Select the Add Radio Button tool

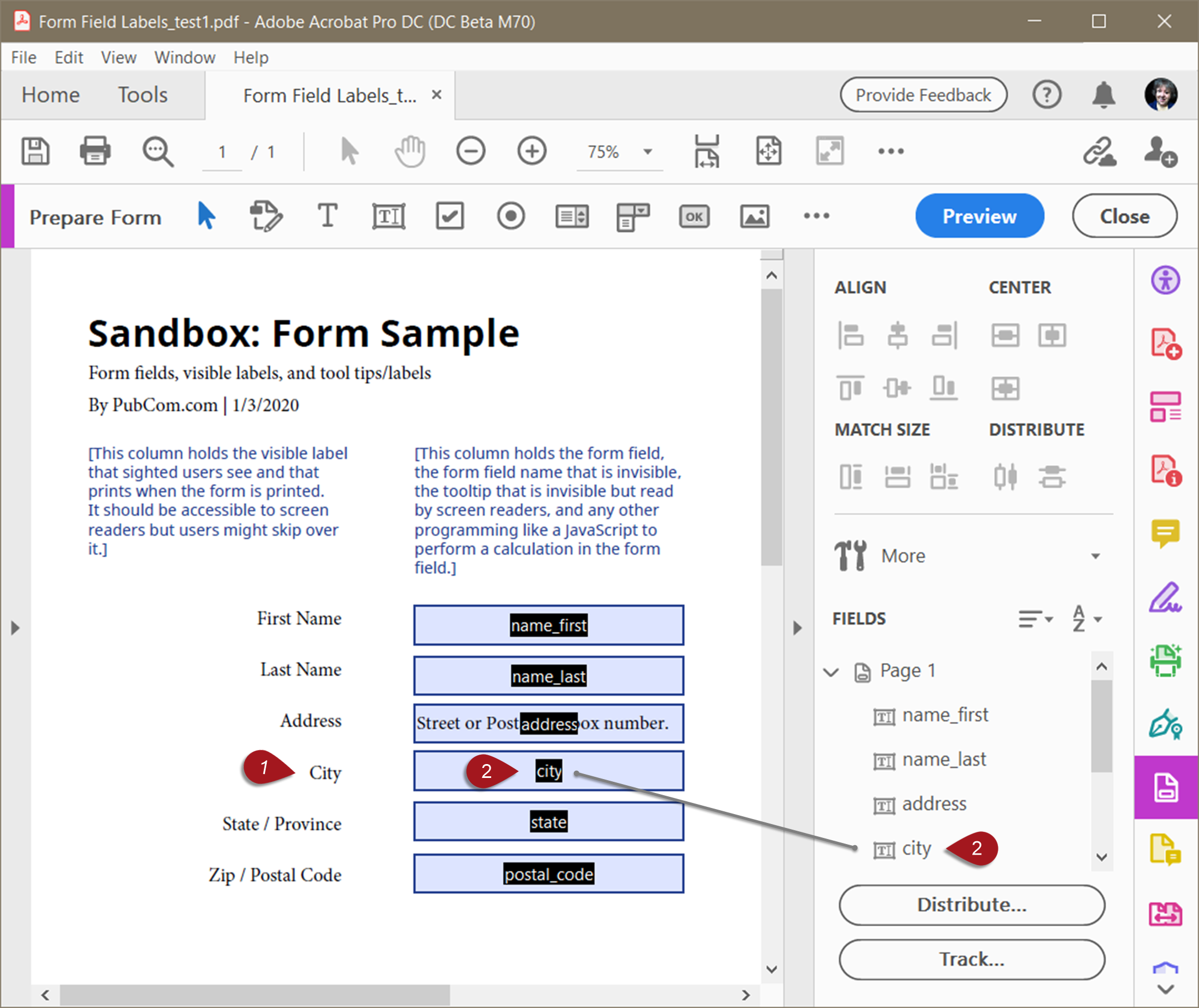coord(511,217)
